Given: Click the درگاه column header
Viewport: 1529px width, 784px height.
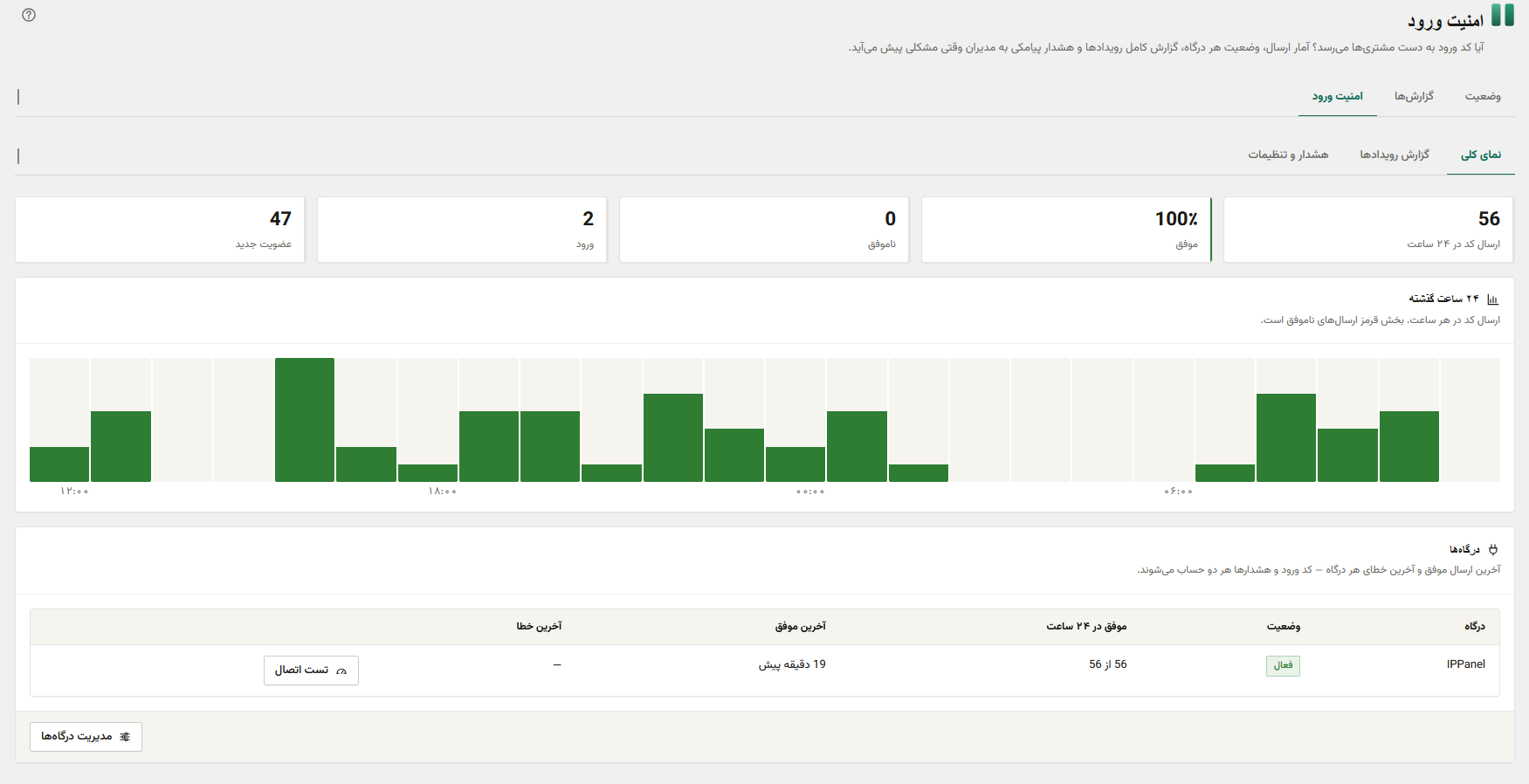Looking at the screenshot, I should click(1475, 627).
